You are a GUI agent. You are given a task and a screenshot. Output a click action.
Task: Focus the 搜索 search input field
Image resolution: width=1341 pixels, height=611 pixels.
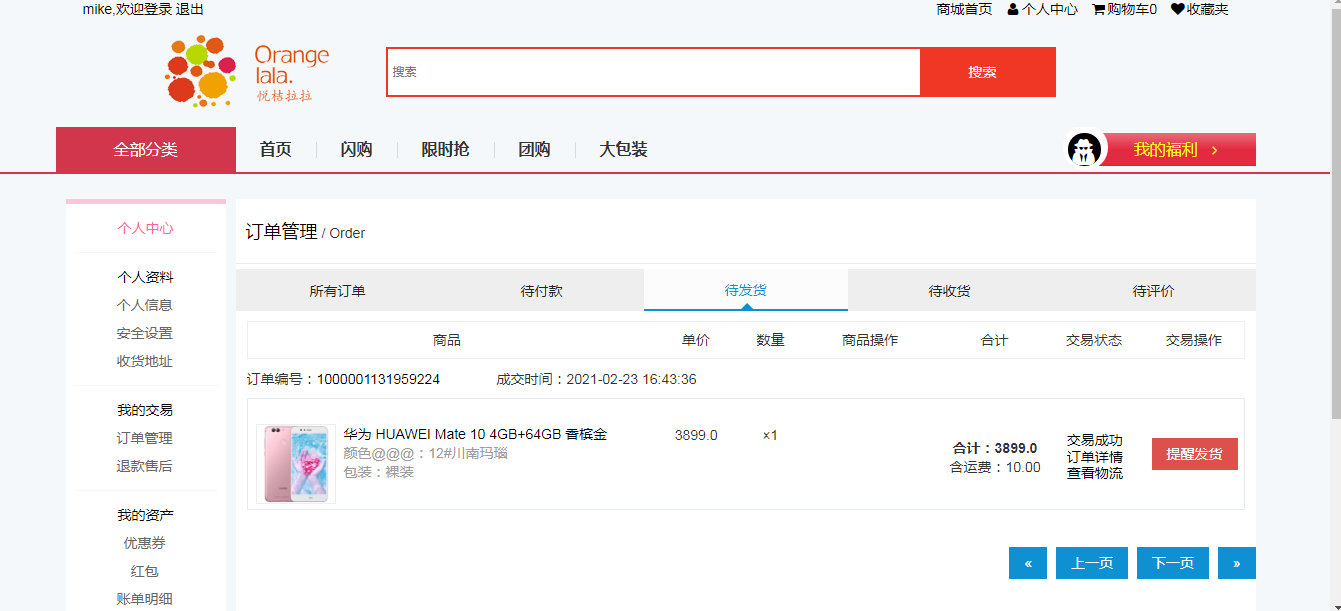pos(653,72)
